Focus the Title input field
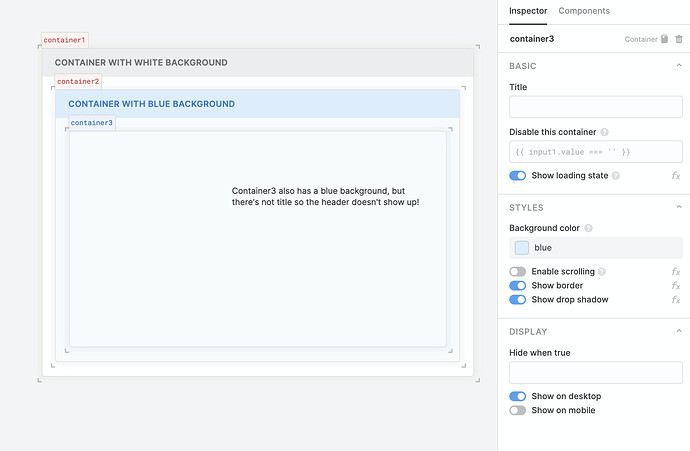The image size is (690, 451). pos(596,107)
